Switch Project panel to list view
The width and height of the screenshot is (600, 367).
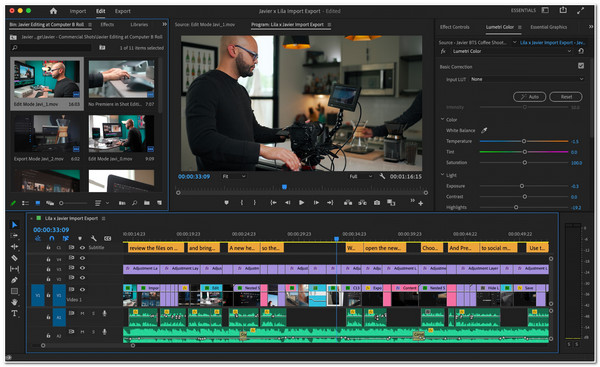tap(25, 203)
